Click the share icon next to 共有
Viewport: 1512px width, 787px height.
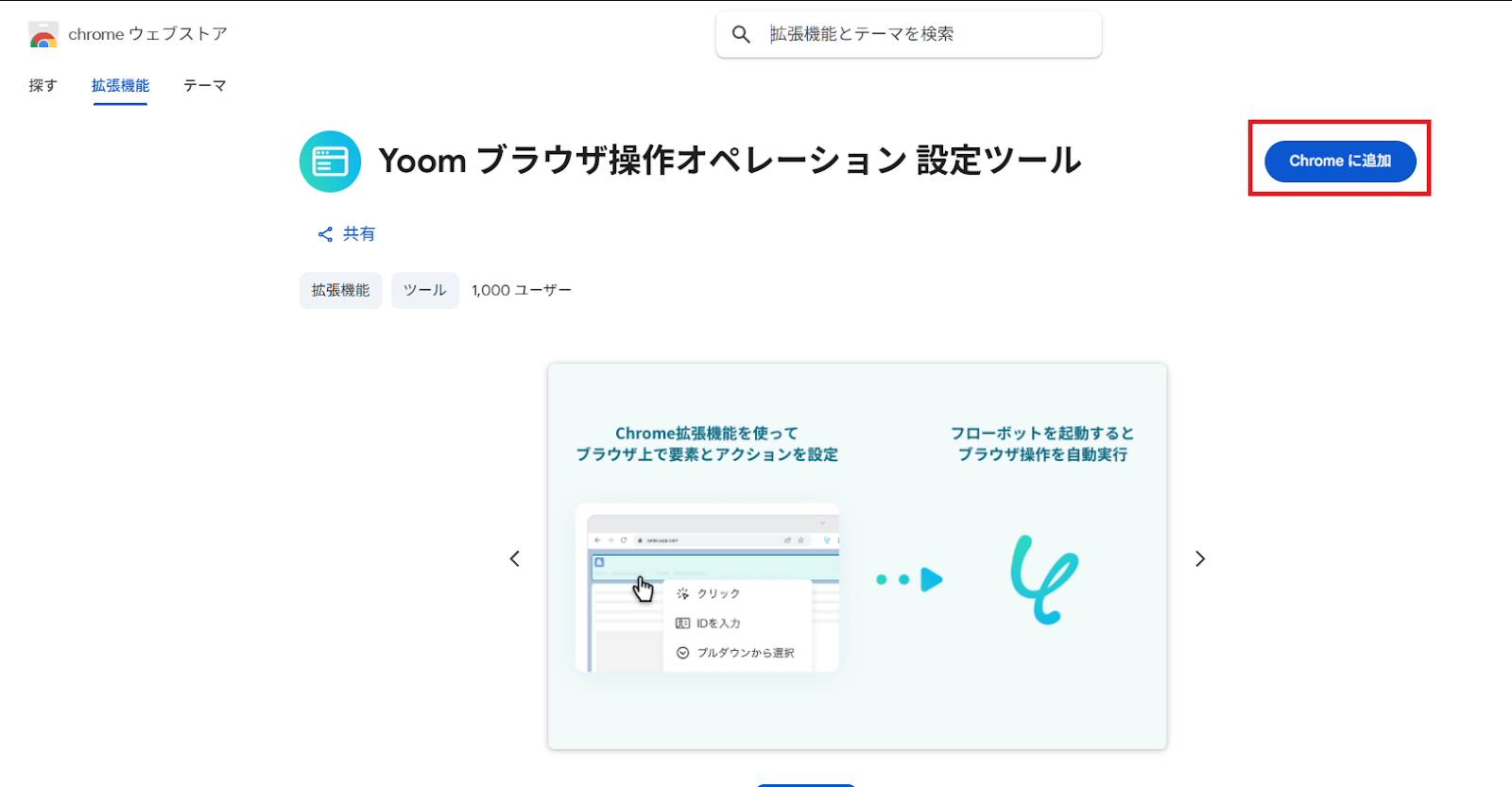click(x=325, y=234)
